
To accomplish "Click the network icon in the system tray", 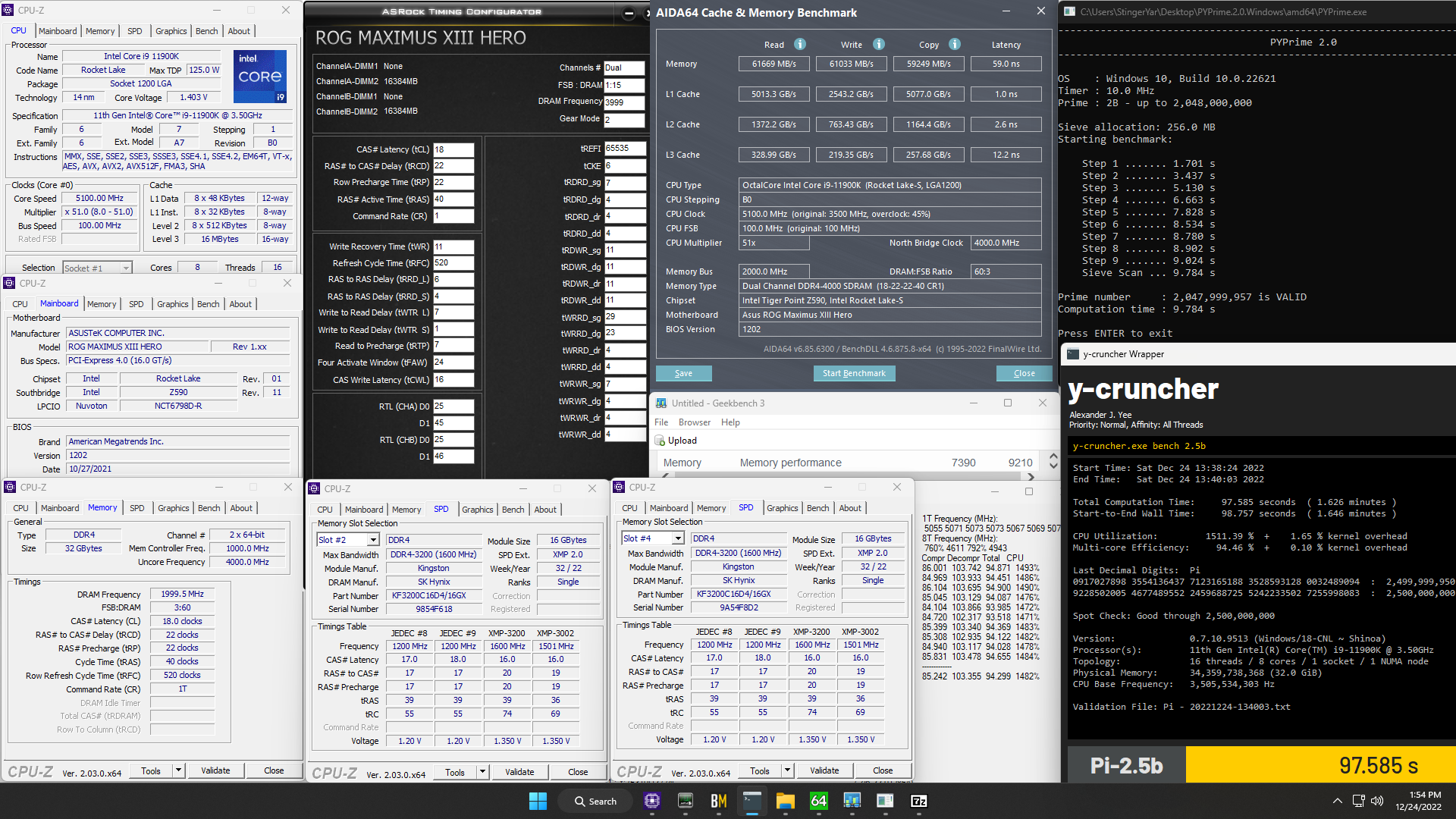I will (1358, 801).
